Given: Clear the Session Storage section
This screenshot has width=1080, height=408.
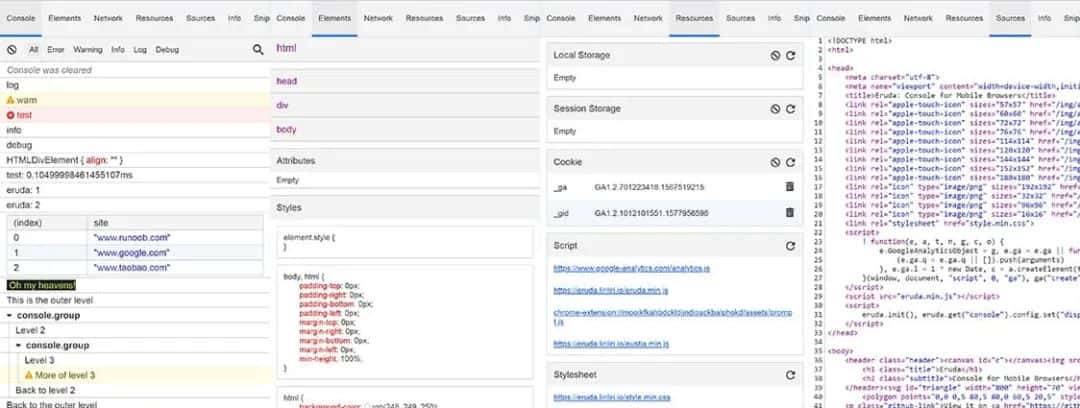Looking at the screenshot, I should pos(775,109).
